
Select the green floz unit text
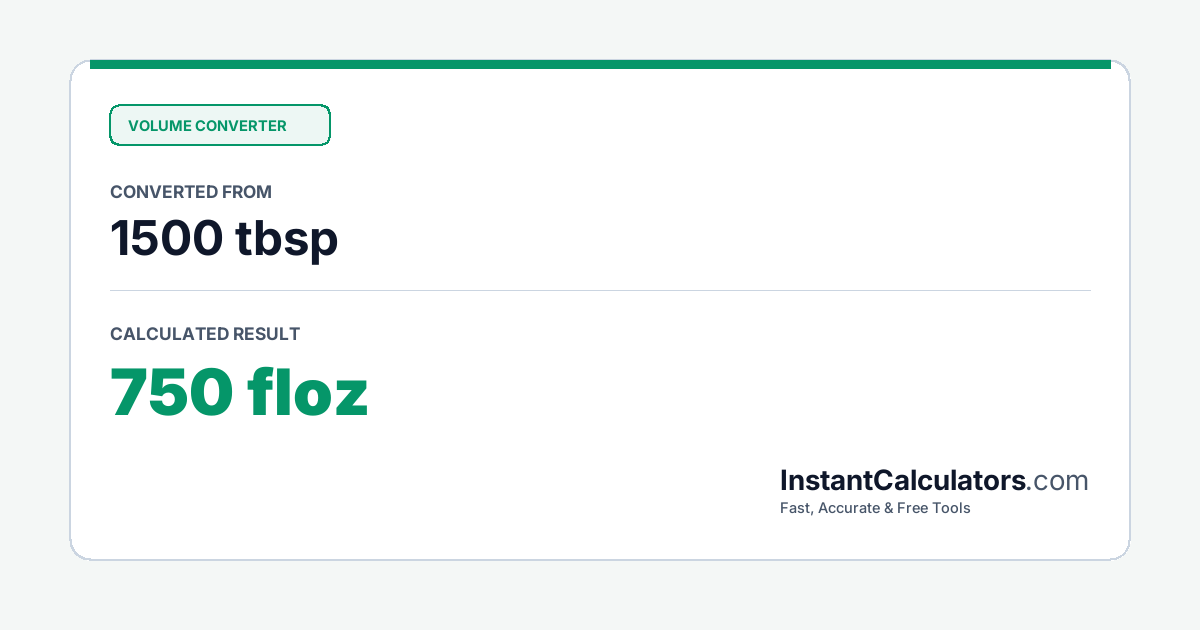pyautogui.click(x=309, y=392)
